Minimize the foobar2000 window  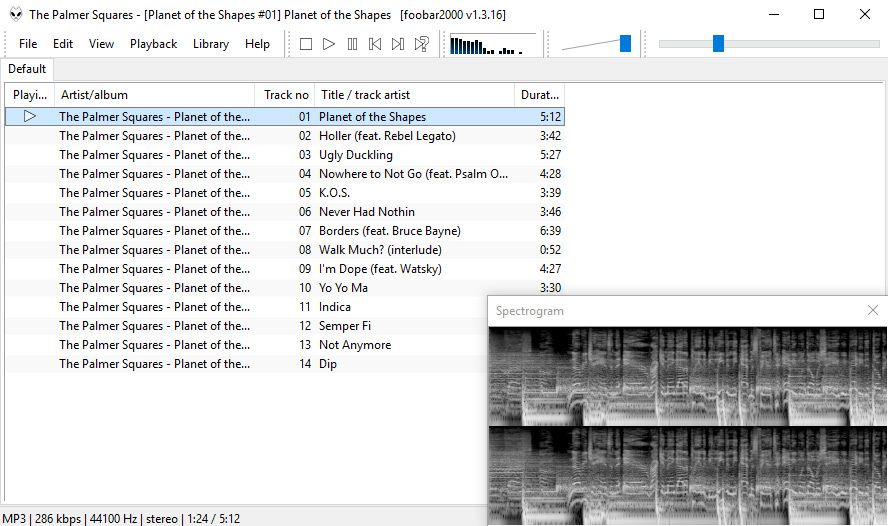click(x=774, y=14)
